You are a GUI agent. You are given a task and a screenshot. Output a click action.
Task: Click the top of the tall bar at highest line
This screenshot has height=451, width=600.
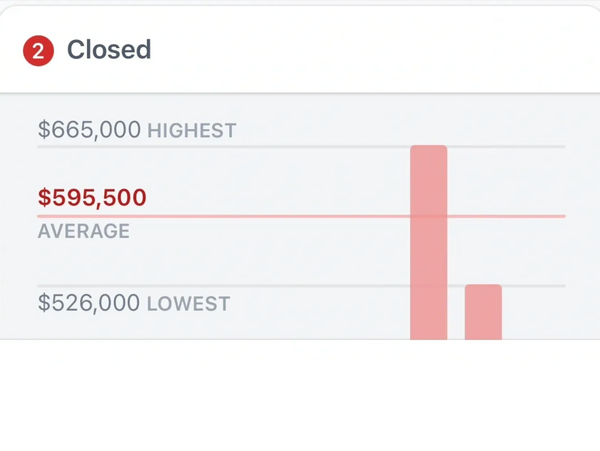tap(429, 148)
